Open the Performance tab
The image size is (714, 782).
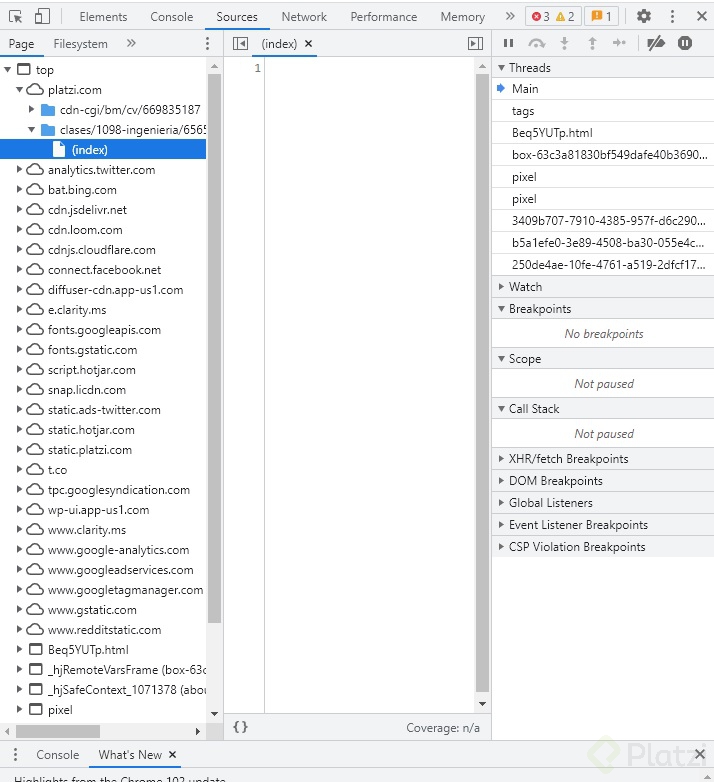[x=383, y=16]
